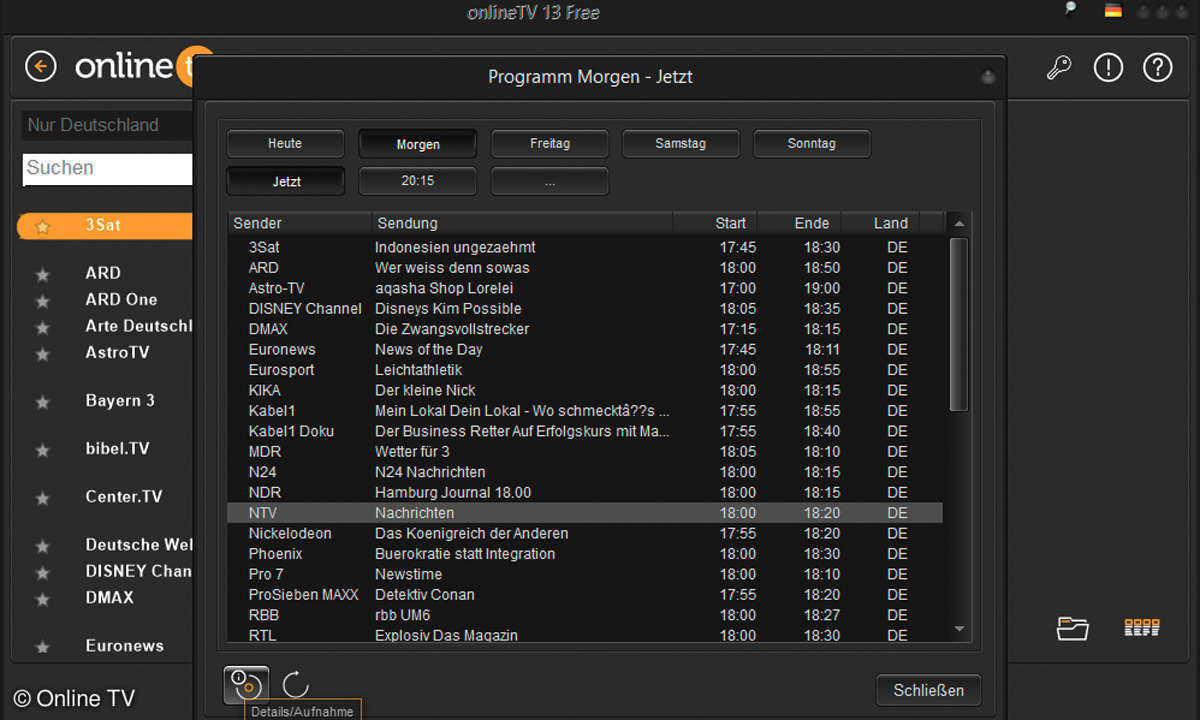Sort by the Land column header

(881, 223)
